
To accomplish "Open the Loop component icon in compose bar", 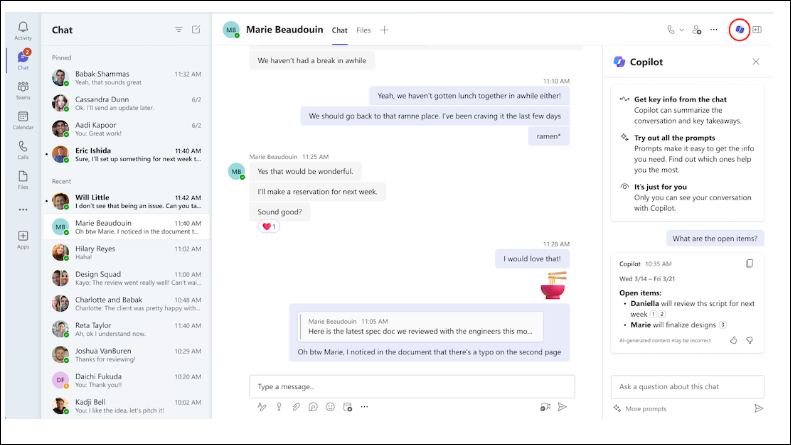I will pyautogui.click(x=313, y=407).
